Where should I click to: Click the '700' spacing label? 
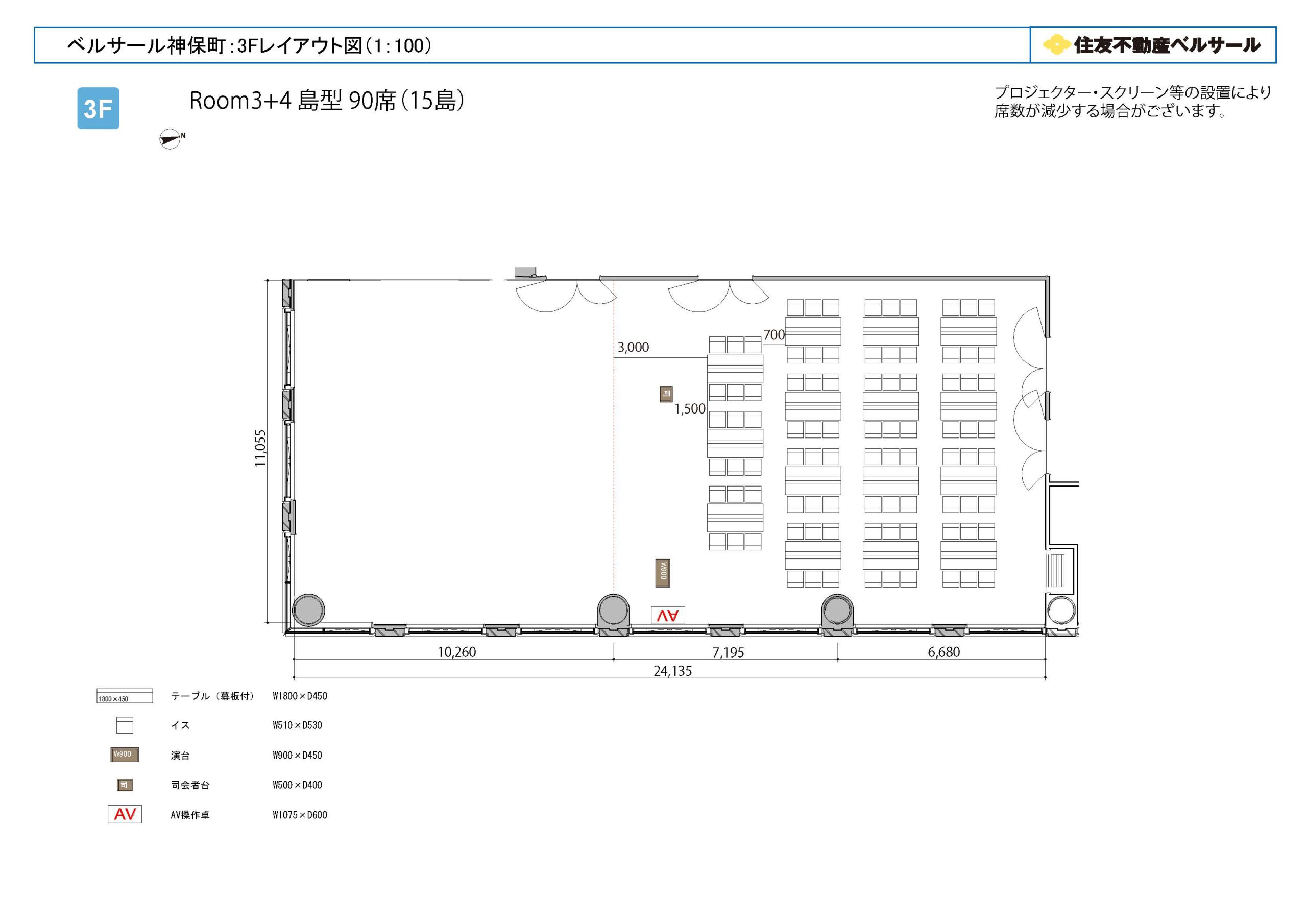coord(774,335)
